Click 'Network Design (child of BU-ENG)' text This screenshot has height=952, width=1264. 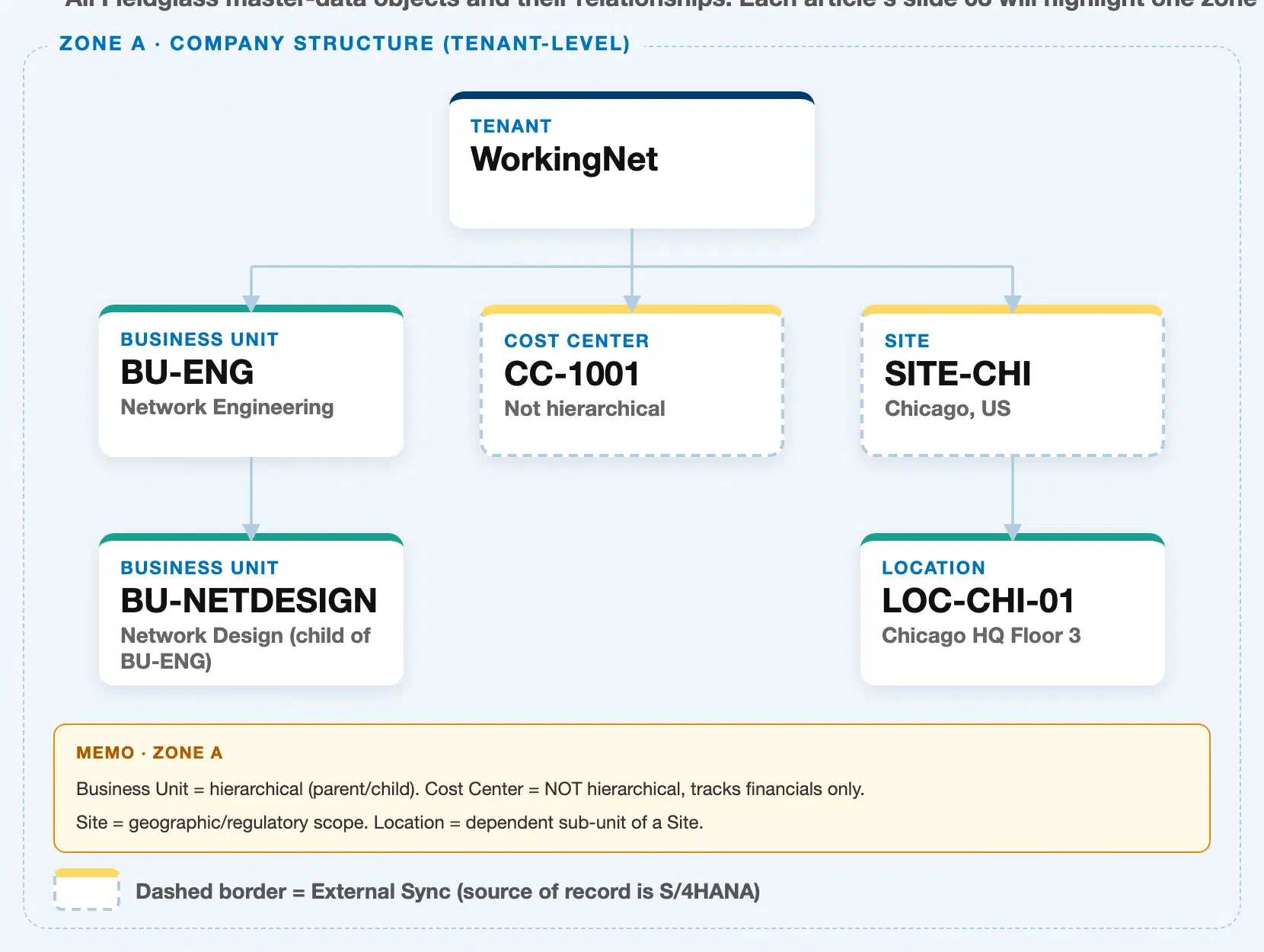point(245,648)
